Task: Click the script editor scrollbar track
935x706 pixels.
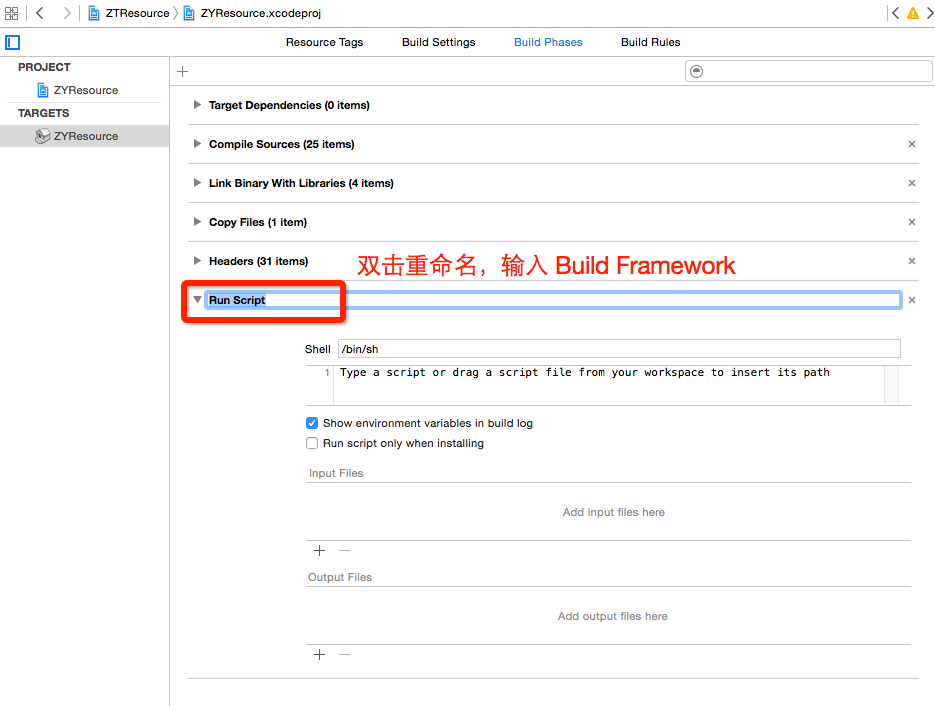Action: 891,385
